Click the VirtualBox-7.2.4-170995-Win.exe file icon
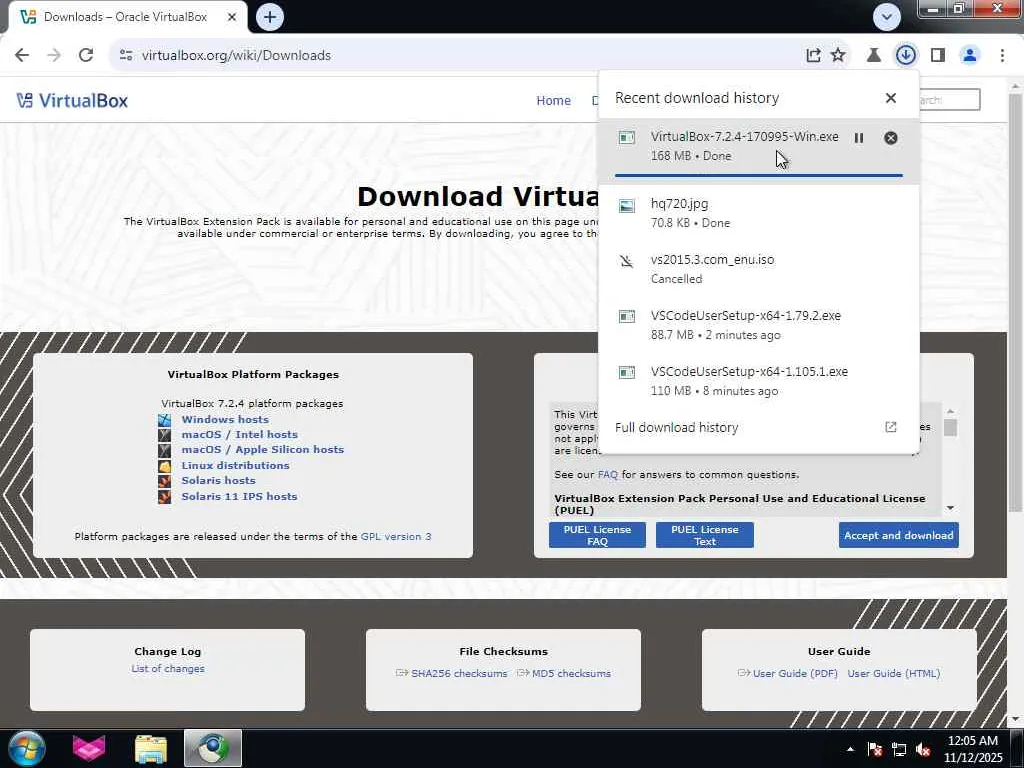The height and width of the screenshot is (768, 1024). tap(626, 138)
